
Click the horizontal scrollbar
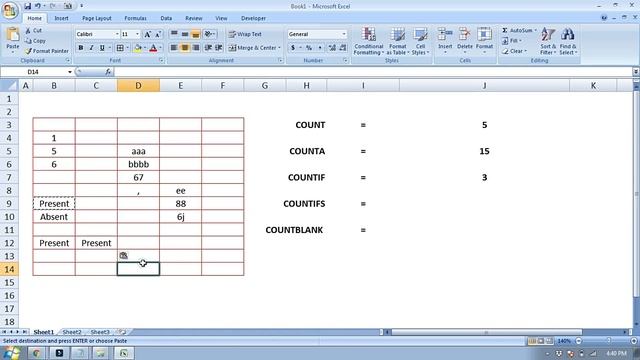pos(486,332)
